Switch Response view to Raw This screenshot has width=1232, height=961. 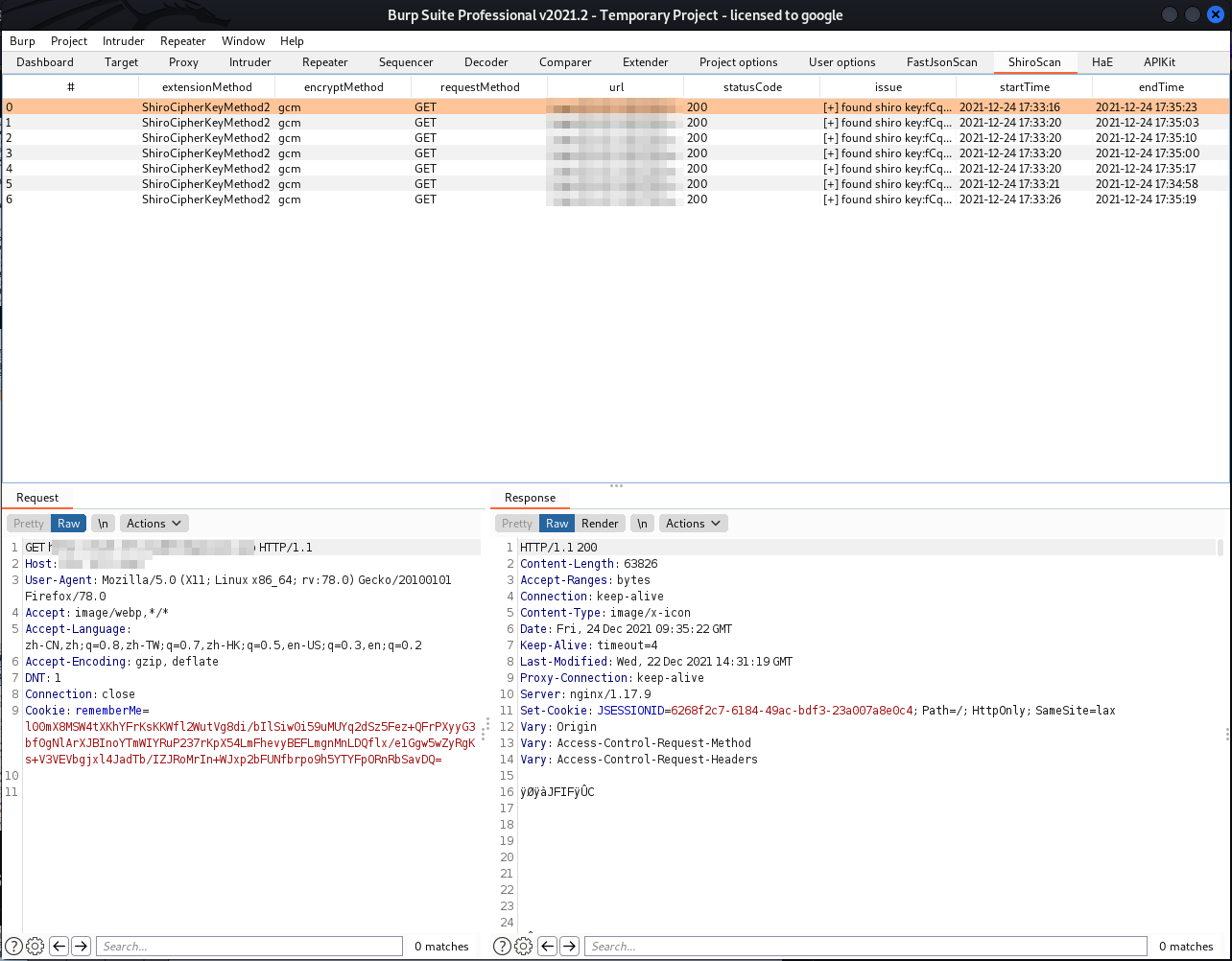557,523
